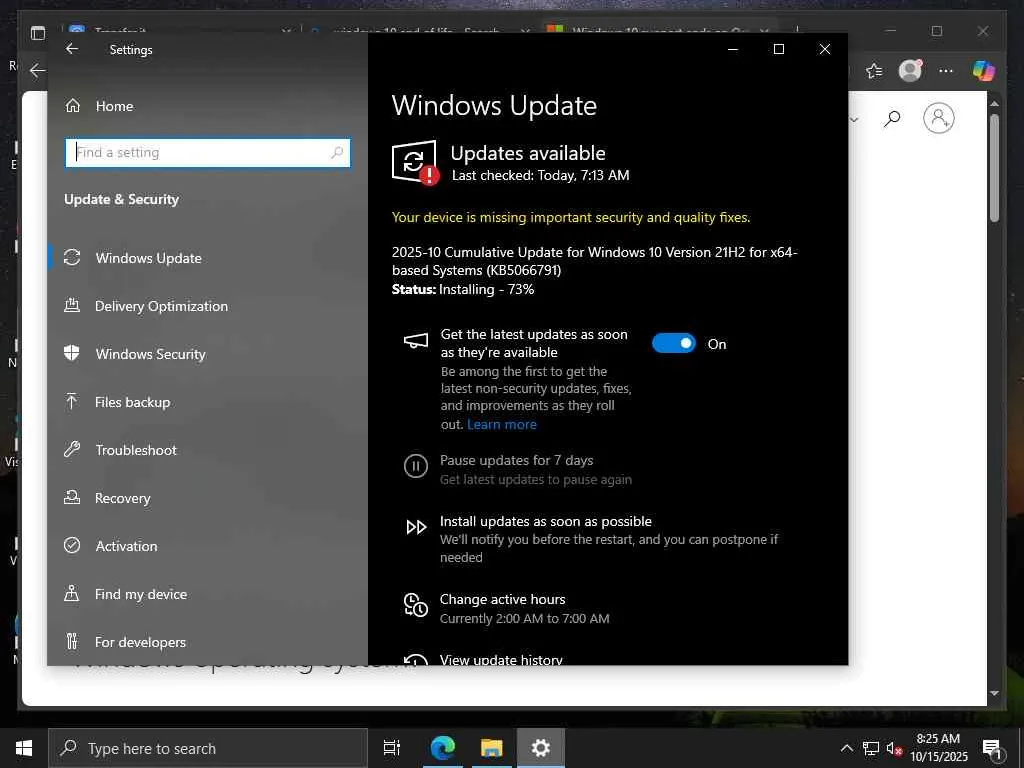Click the Edge page vertical scrollbar
The image size is (1024, 768).
click(994, 168)
